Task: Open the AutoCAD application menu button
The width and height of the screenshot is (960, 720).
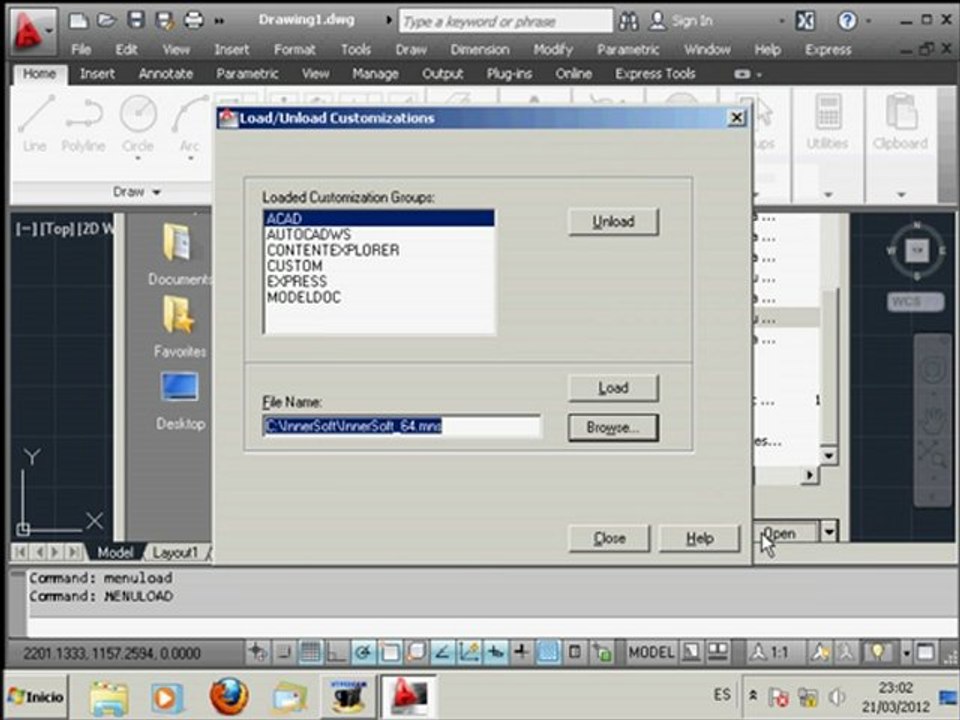Action: 31,31
